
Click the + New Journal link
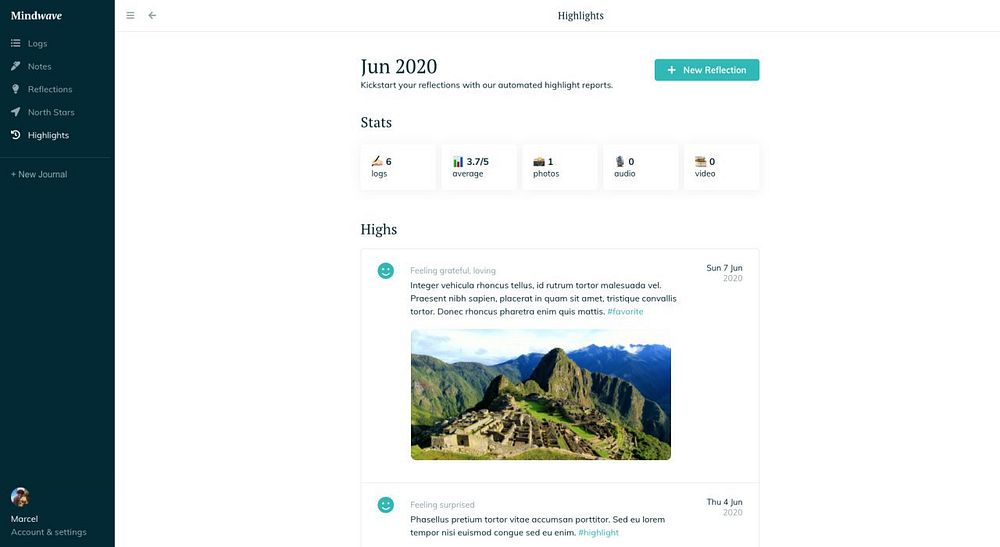(x=39, y=174)
